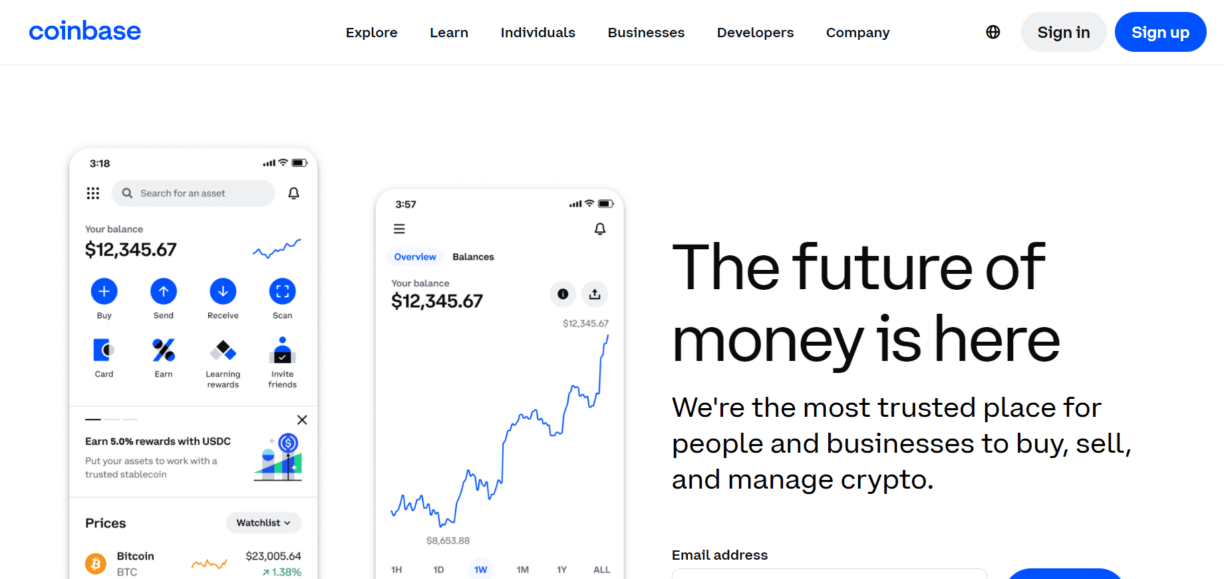Select the Buy icon in the phone mockup
This screenshot has width=1224, height=579.
pyautogui.click(x=104, y=291)
